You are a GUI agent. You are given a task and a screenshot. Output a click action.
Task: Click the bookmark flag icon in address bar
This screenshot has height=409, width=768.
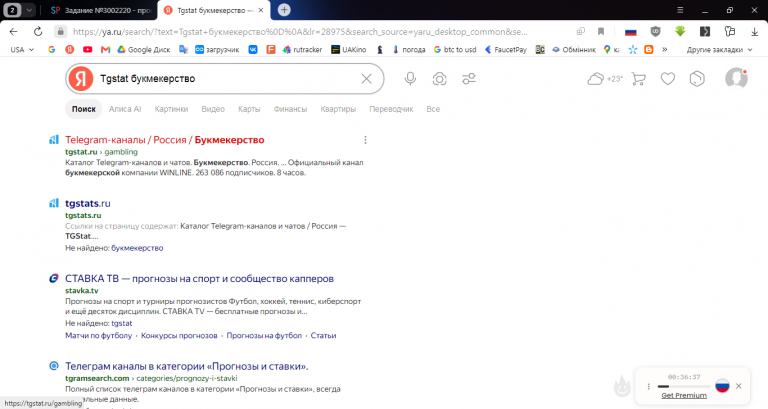tap(601, 31)
